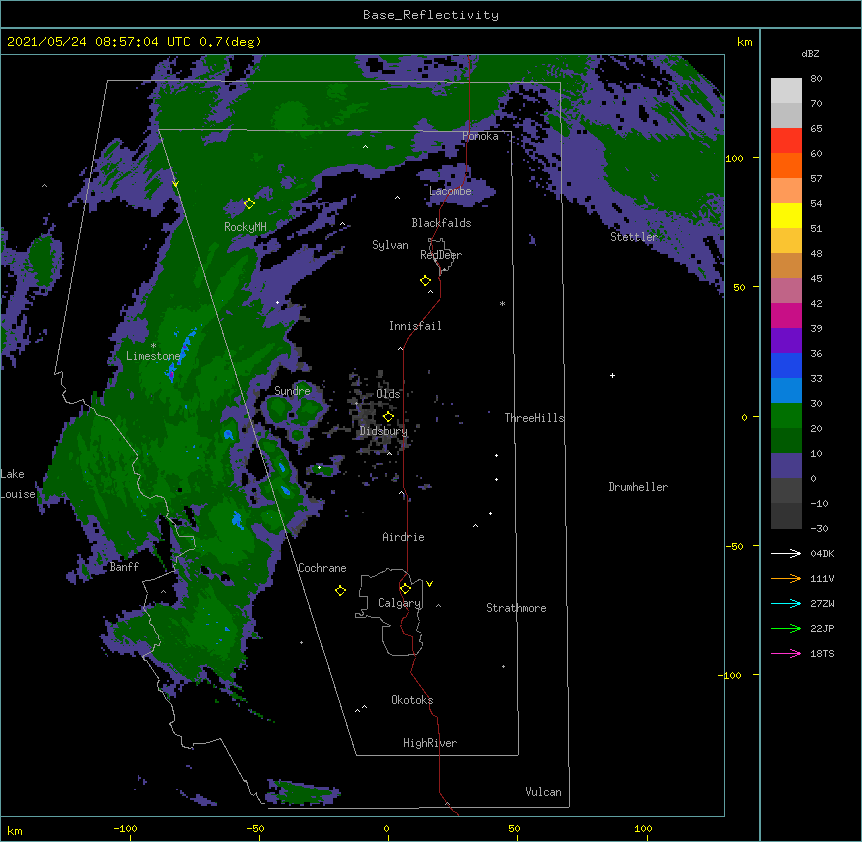Image resolution: width=862 pixels, height=842 pixels.
Task: Select the Sundre label
Action: [x=292, y=391]
